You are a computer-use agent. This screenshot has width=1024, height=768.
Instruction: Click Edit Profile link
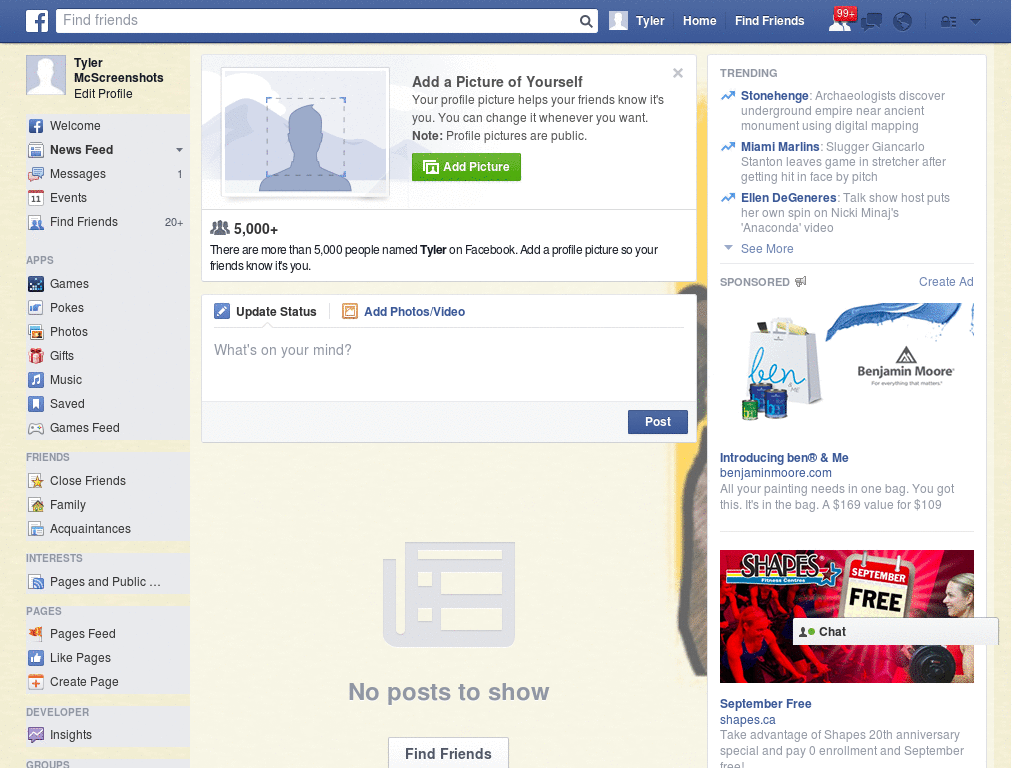103,94
